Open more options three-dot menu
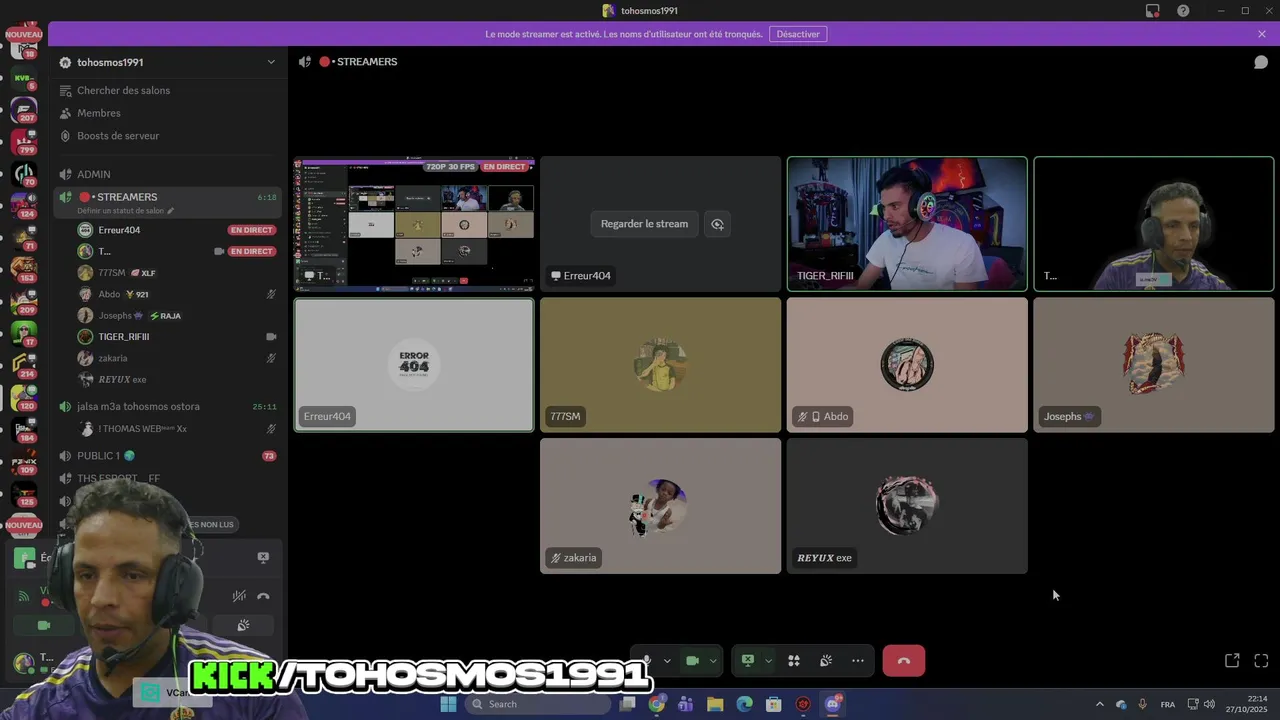The image size is (1280, 720). [858, 661]
